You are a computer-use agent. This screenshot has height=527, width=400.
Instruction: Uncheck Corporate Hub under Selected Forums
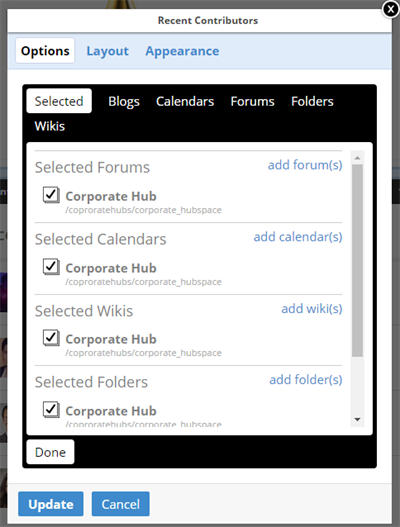(x=51, y=195)
